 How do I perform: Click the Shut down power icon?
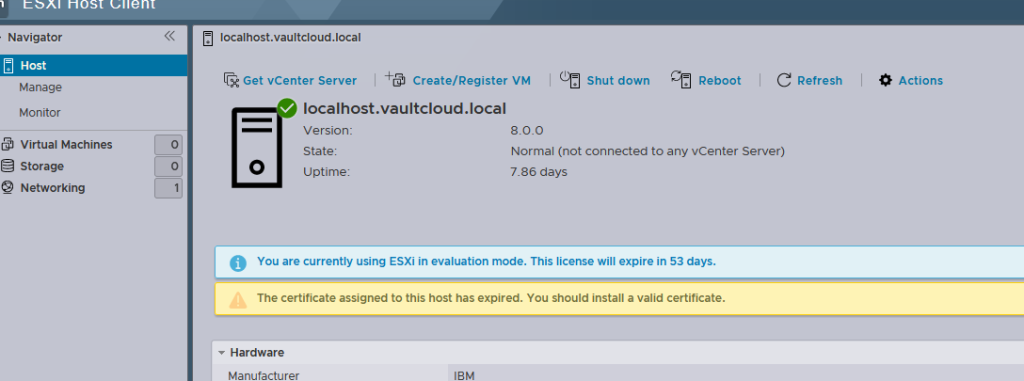coord(570,80)
